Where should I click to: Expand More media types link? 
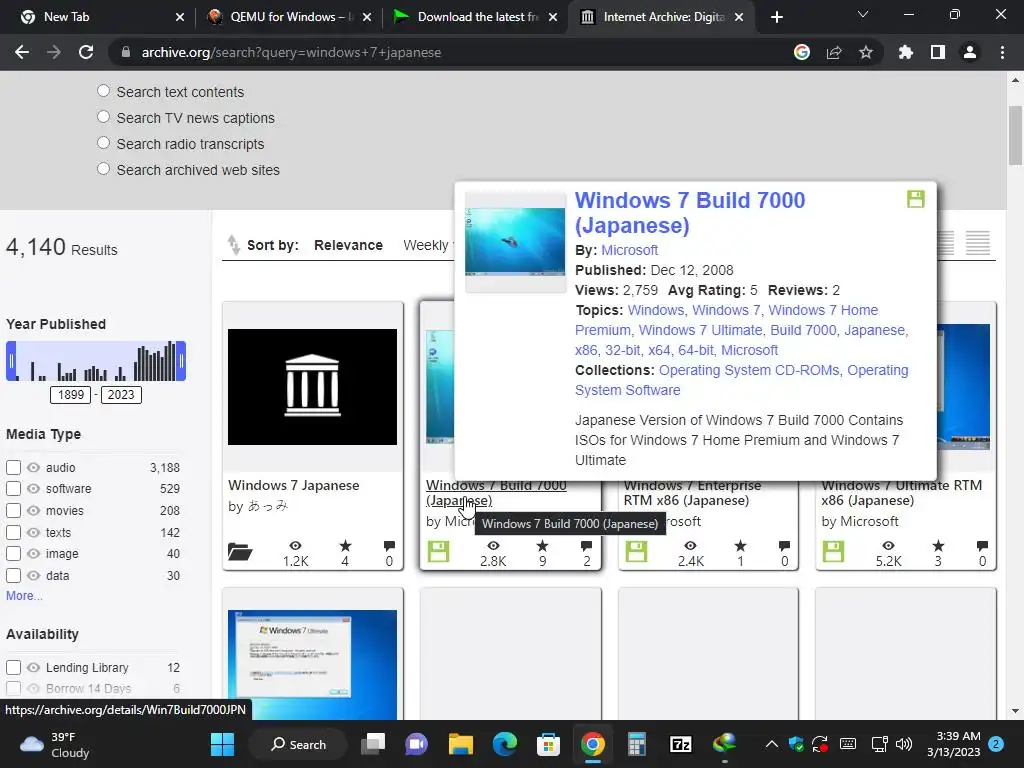coord(24,596)
